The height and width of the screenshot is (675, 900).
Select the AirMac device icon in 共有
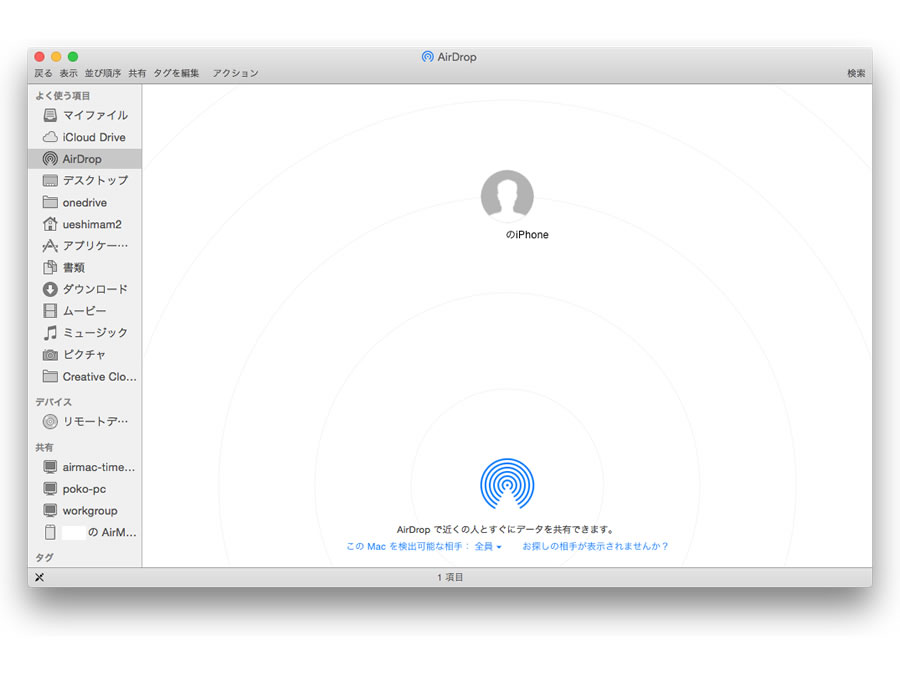[51, 533]
